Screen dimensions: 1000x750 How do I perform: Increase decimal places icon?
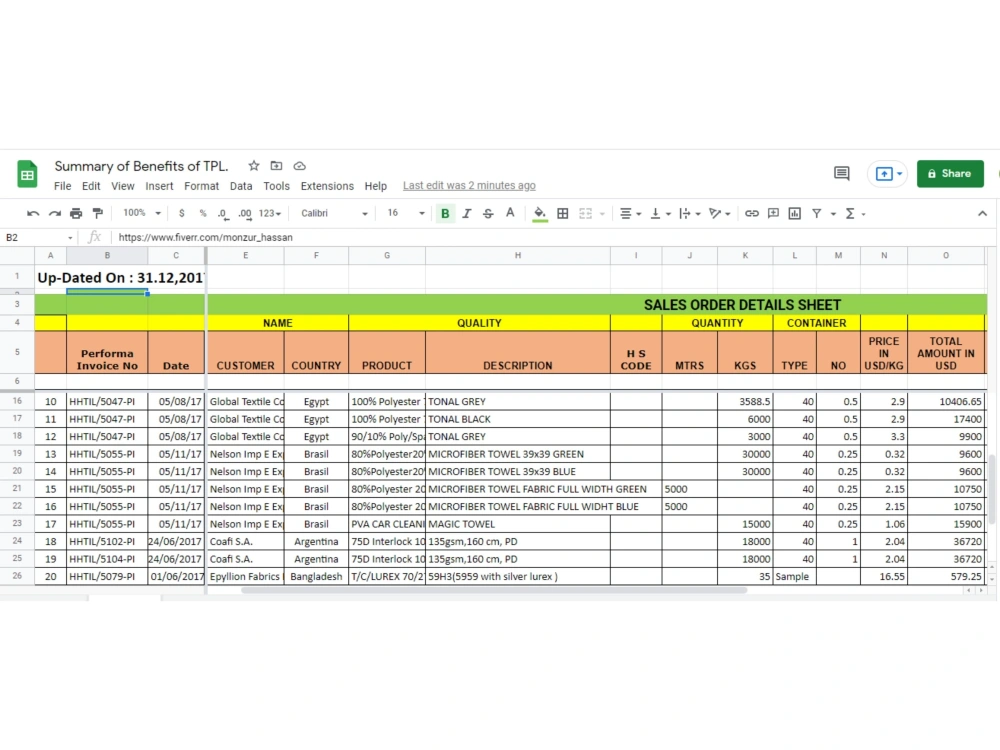tap(245, 214)
